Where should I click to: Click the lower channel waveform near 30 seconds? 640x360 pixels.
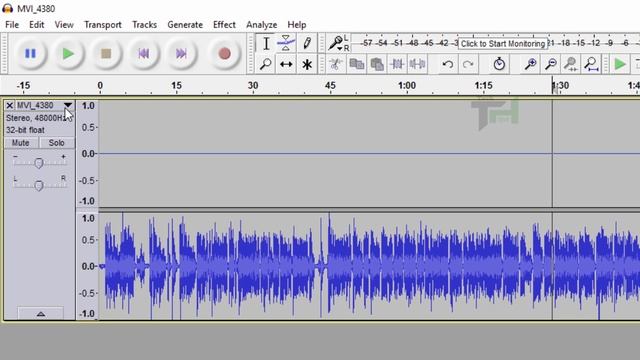pyautogui.click(x=253, y=266)
